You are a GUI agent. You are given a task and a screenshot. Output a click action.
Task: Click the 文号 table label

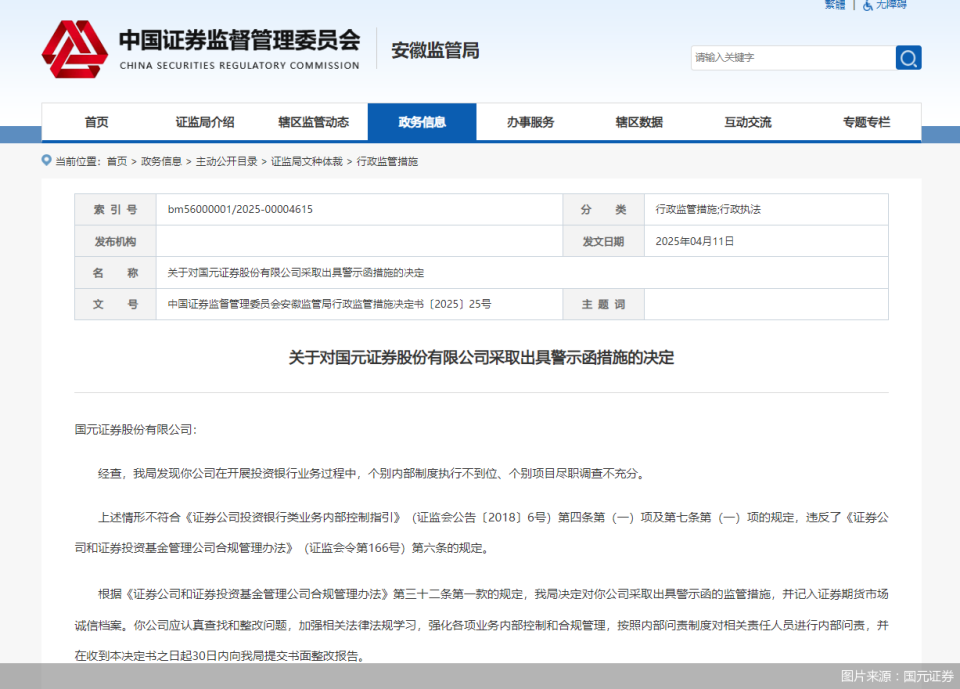(115, 304)
